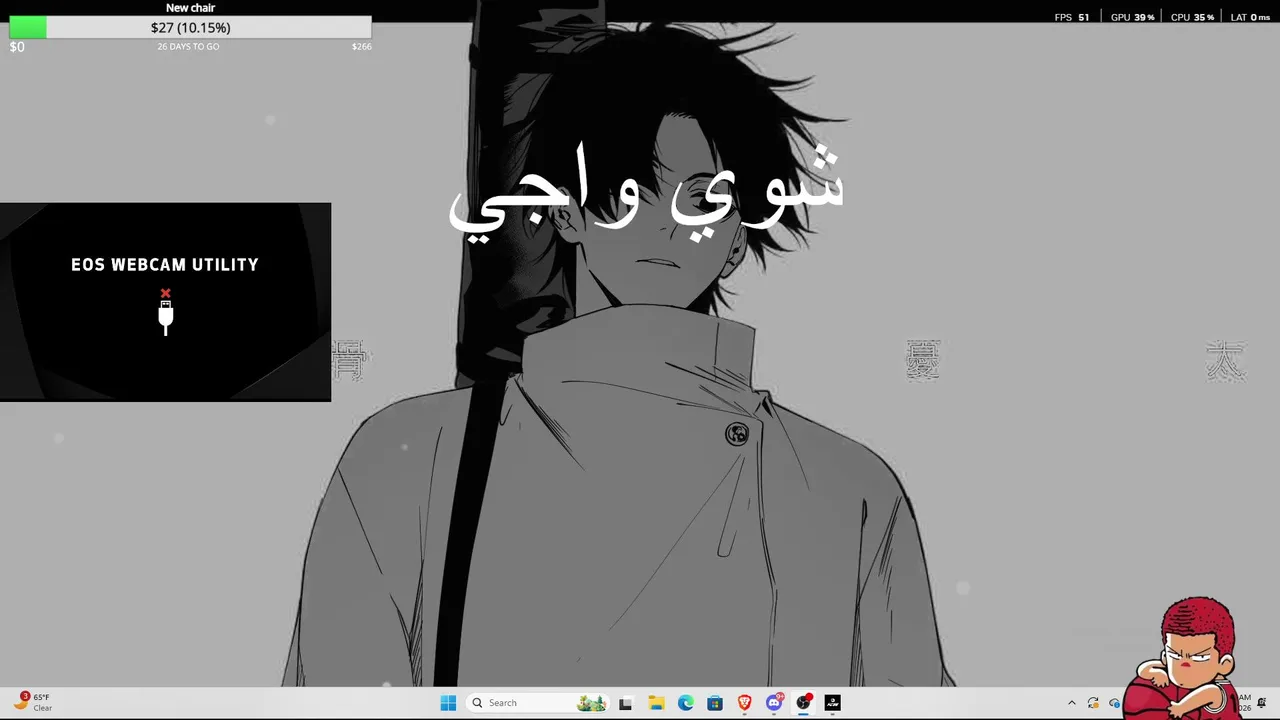The width and height of the screenshot is (1280, 720).
Task: Click the $27 (10.15%) goal amount
Action: tap(190, 28)
